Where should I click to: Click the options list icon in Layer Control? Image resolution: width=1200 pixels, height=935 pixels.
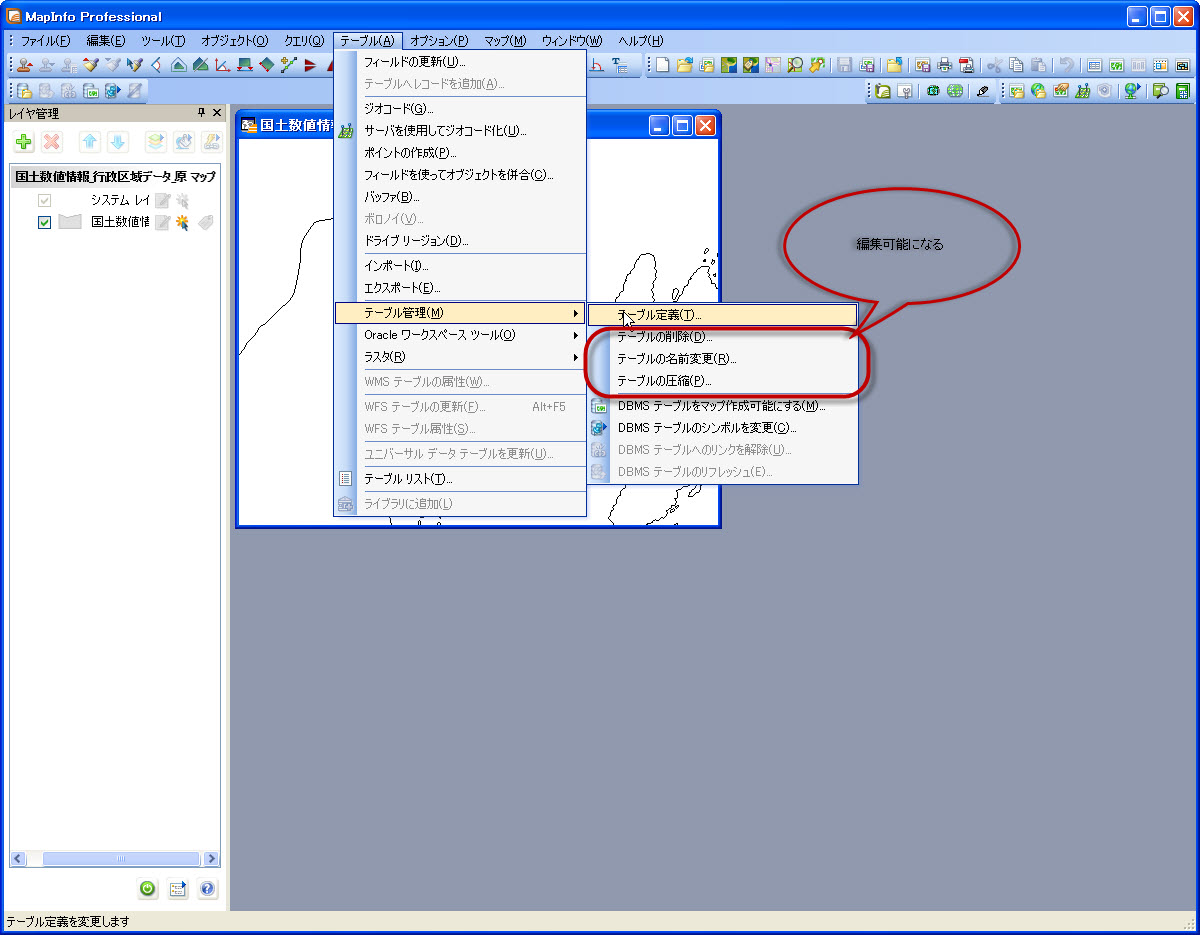178,888
